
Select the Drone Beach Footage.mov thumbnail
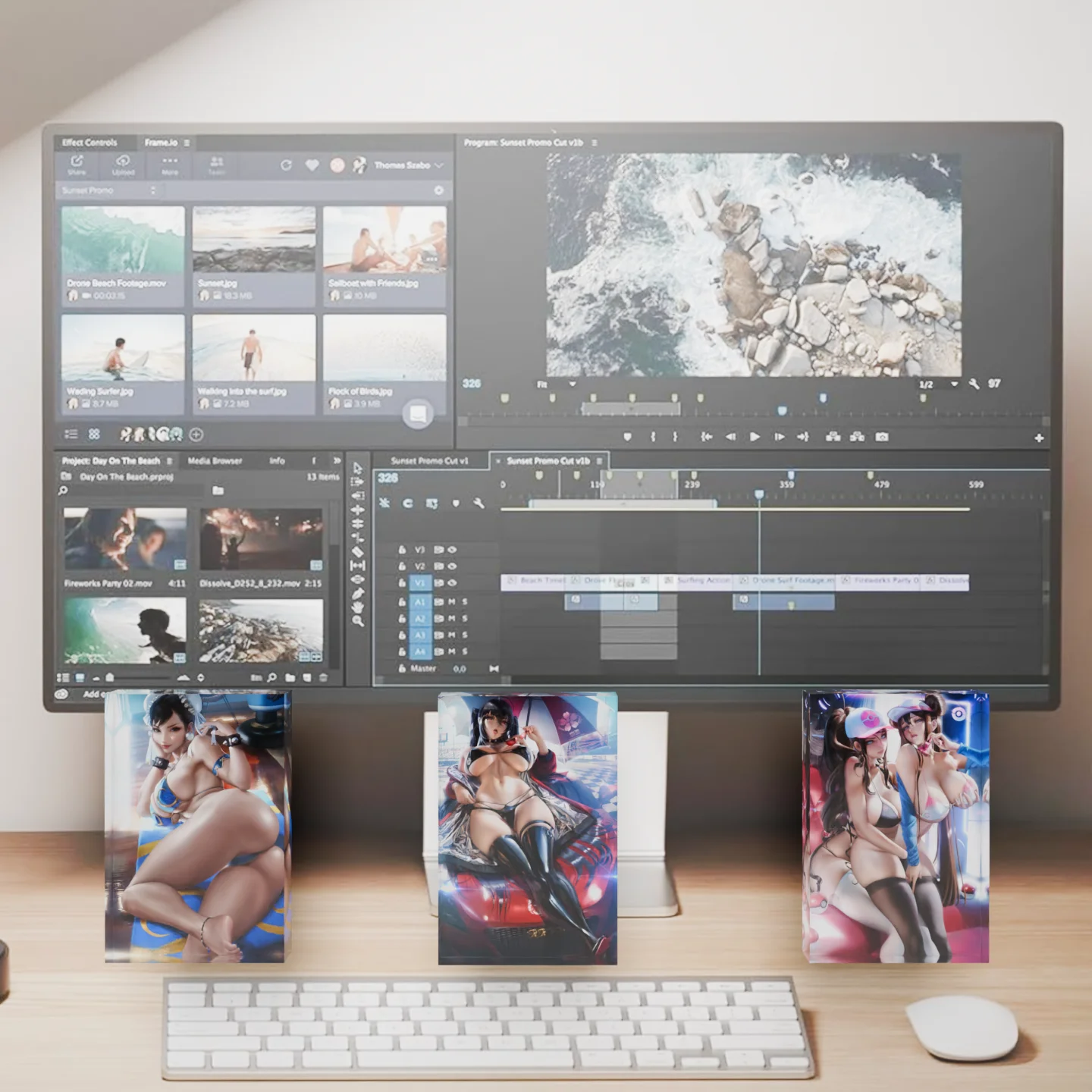pos(123,240)
